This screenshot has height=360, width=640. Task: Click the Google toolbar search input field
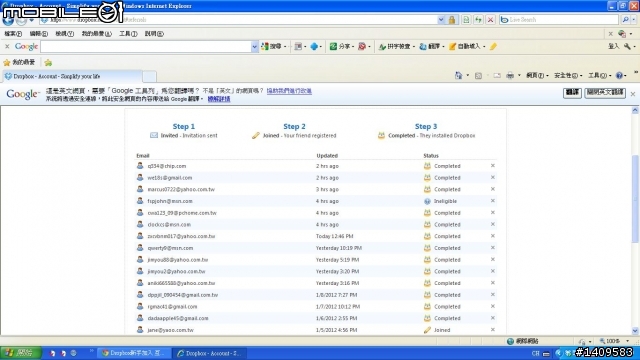(146, 47)
